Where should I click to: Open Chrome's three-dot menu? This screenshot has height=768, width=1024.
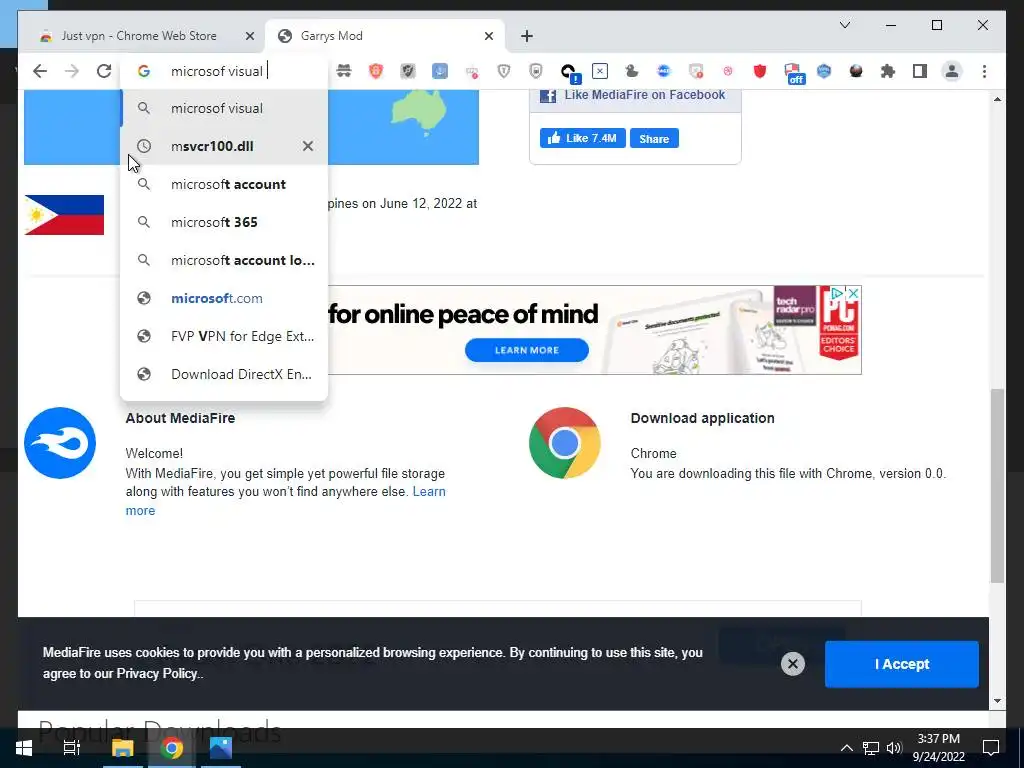pyautogui.click(x=984, y=71)
